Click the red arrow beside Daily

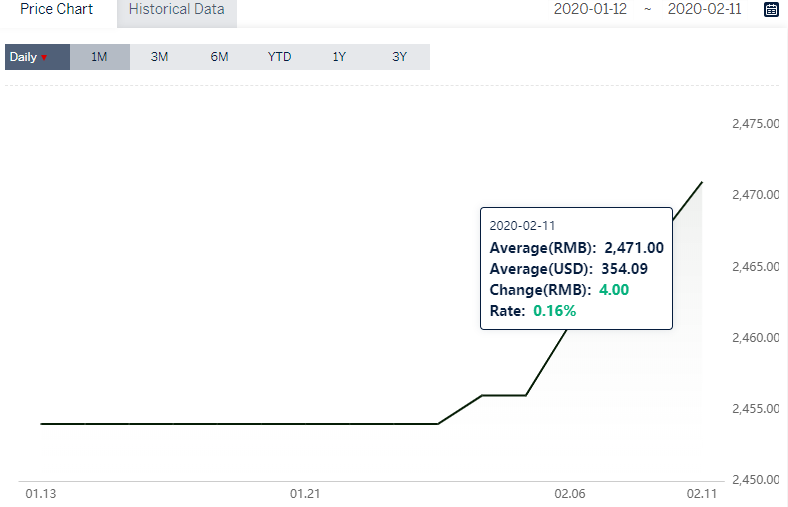44,57
